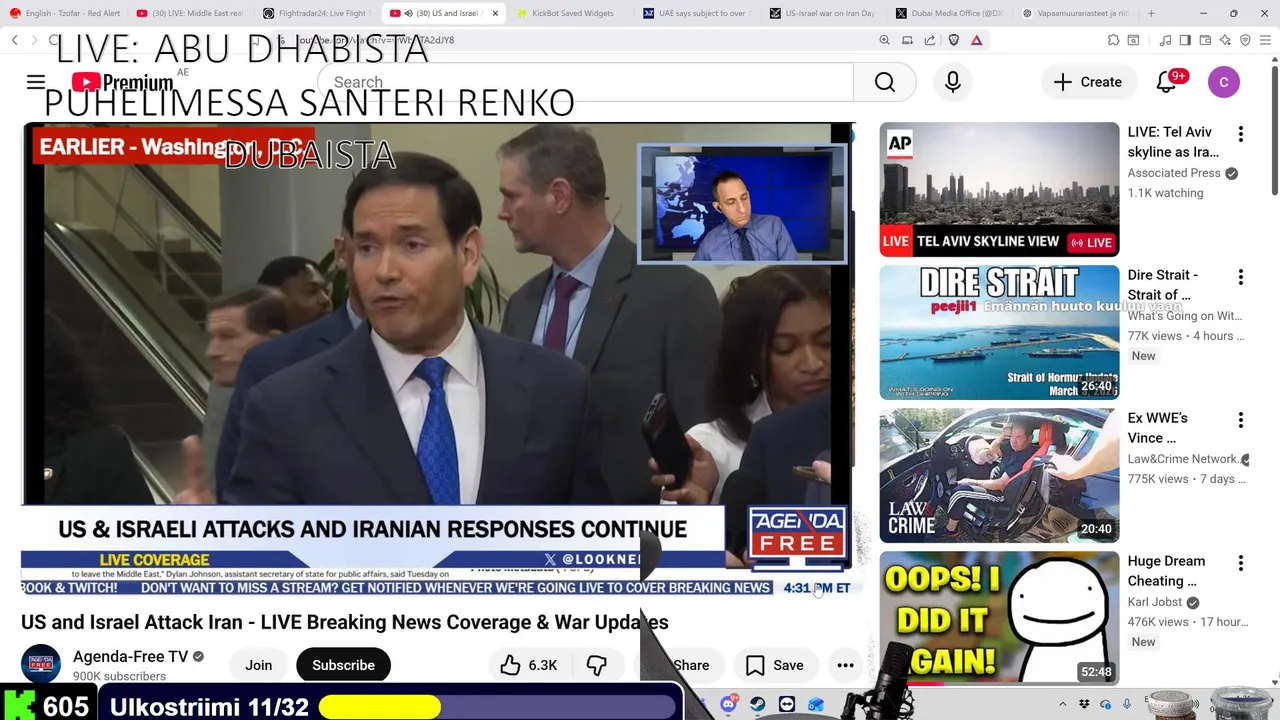Save the video to a playlist
1280x720 pixels.
774,665
